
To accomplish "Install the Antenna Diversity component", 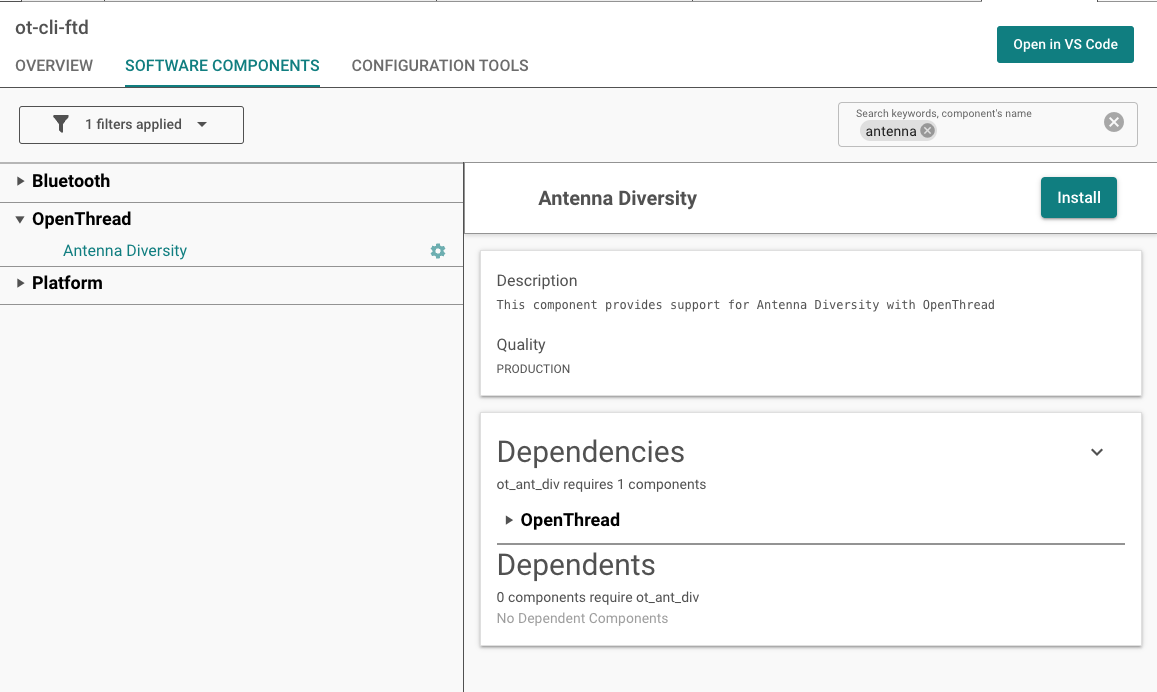I will pyautogui.click(x=1078, y=198).
